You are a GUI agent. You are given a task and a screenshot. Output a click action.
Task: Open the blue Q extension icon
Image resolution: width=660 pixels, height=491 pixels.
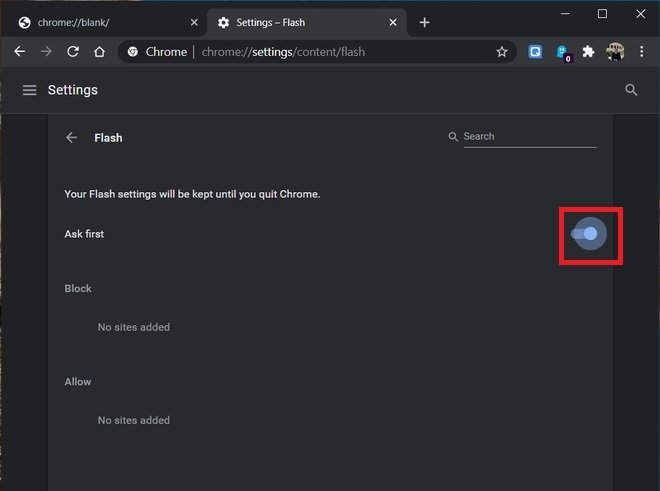(x=535, y=52)
